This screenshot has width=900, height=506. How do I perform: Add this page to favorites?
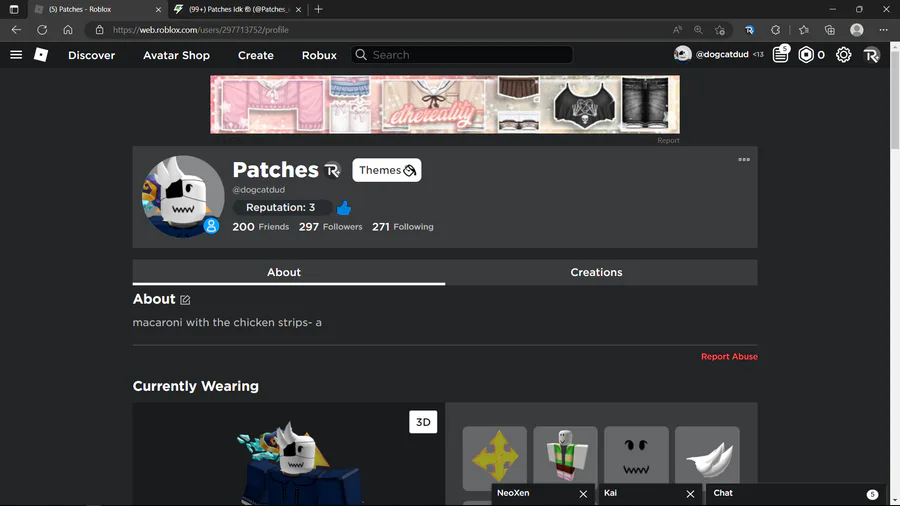tap(720, 30)
